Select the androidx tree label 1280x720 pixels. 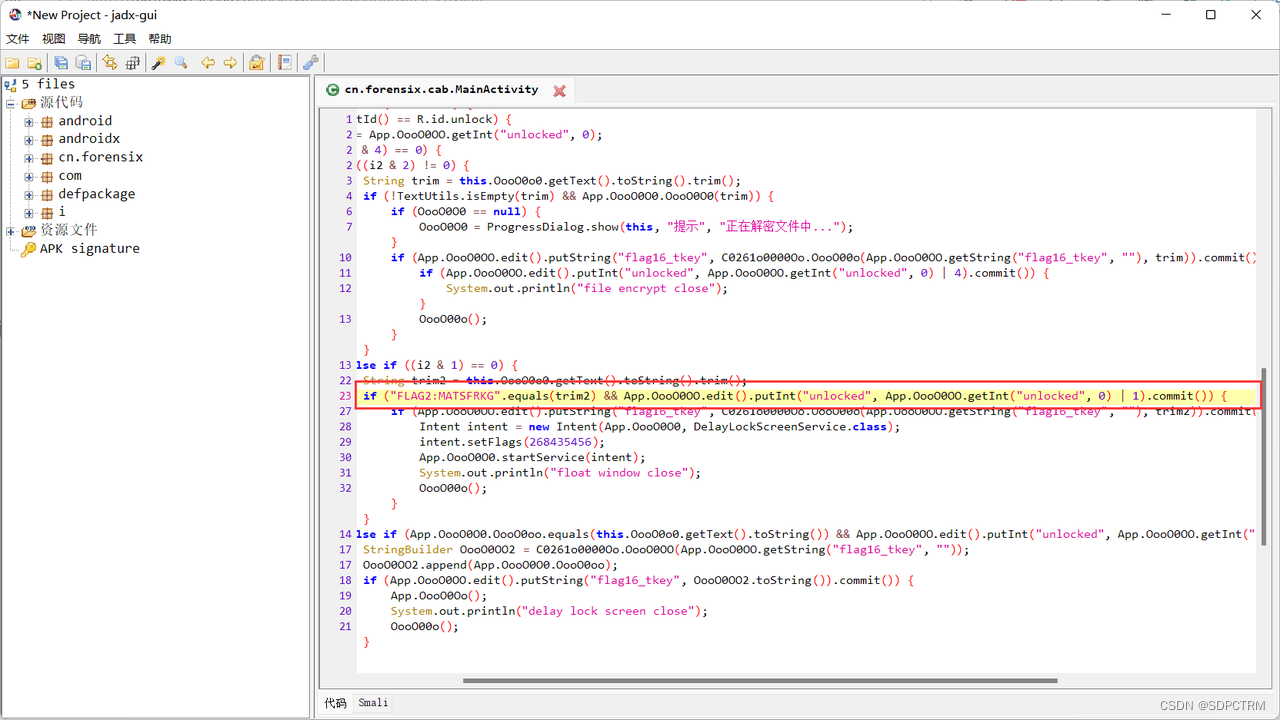tap(89, 139)
